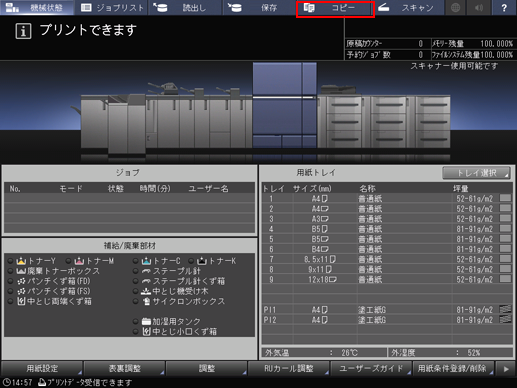
Task: Click the clock icon beside 14:57
Action: (x=6, y=382)
